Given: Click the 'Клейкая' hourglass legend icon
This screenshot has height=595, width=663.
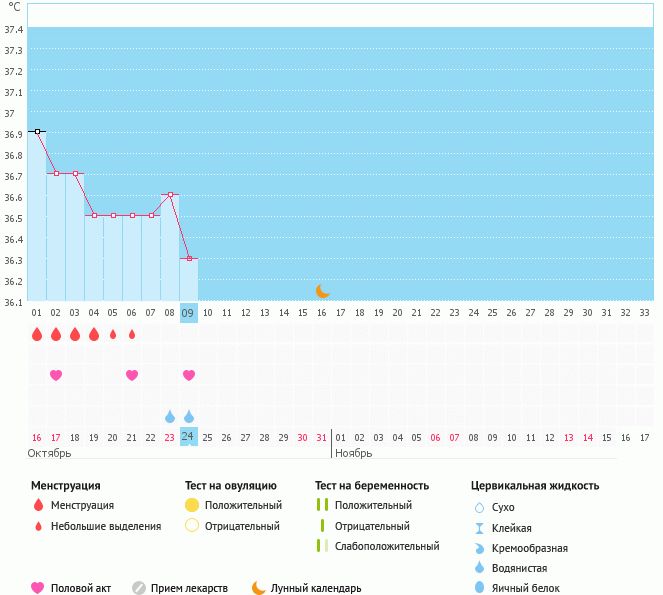Looking at the screenshot, I should [x=479, y=528].
